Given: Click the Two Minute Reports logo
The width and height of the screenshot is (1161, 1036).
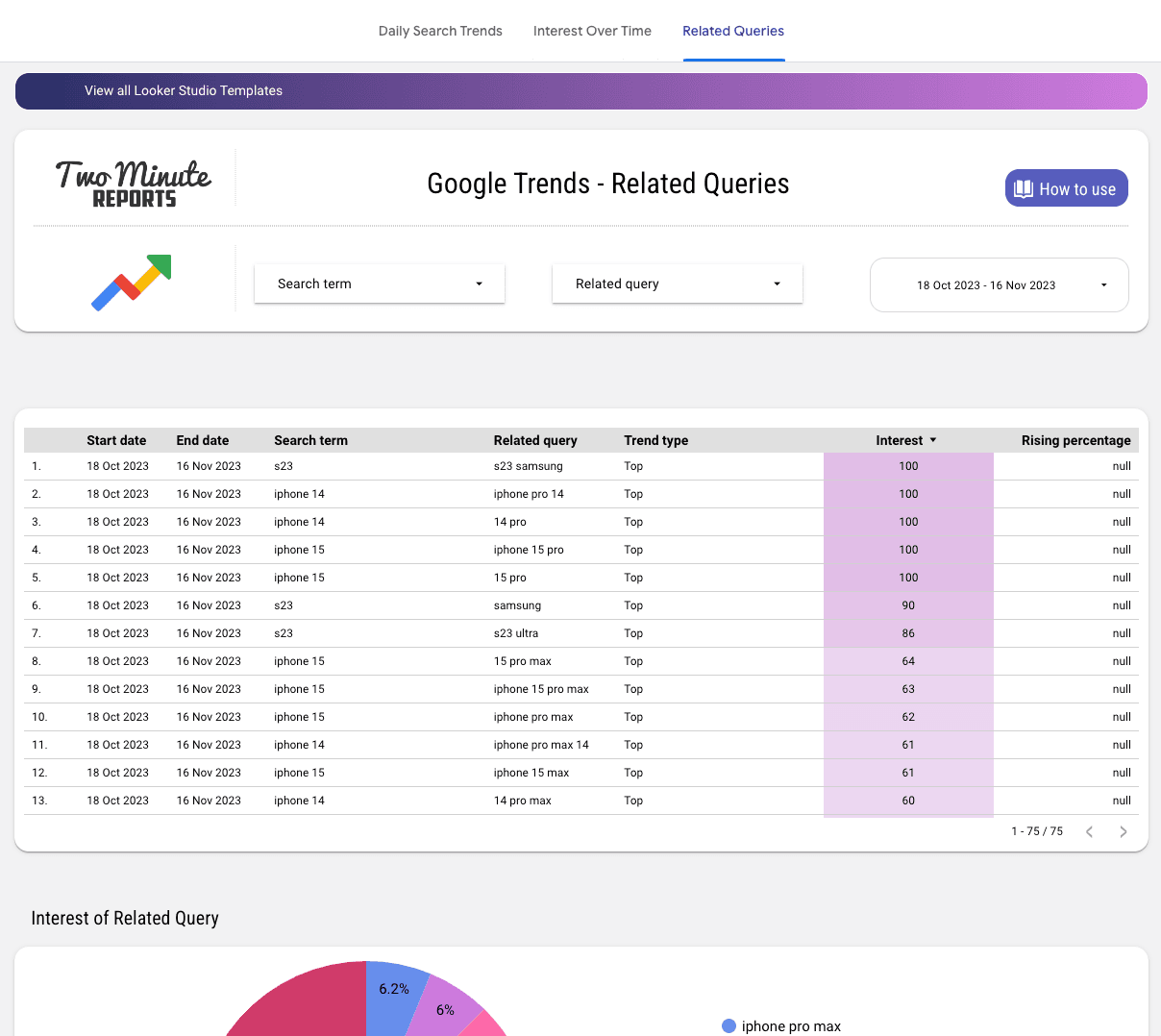Looking at the screenshot, I should coord(132,180).
